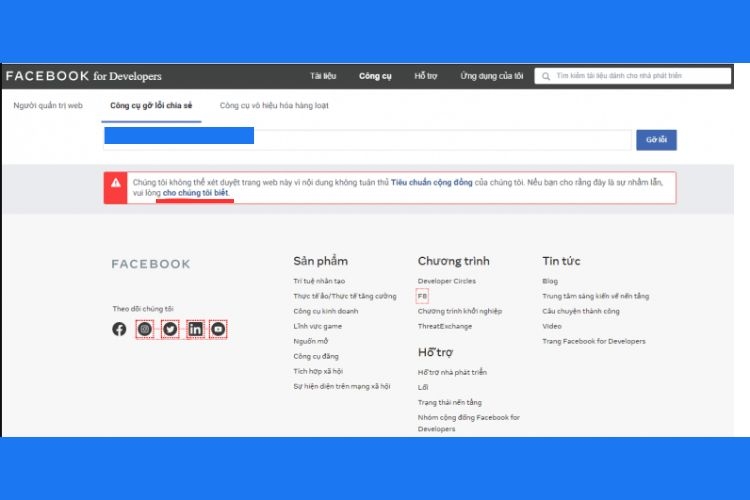
Task: Select Công cụ gỡ lỗi chia sẻ tab
Action: coord(151,105)
